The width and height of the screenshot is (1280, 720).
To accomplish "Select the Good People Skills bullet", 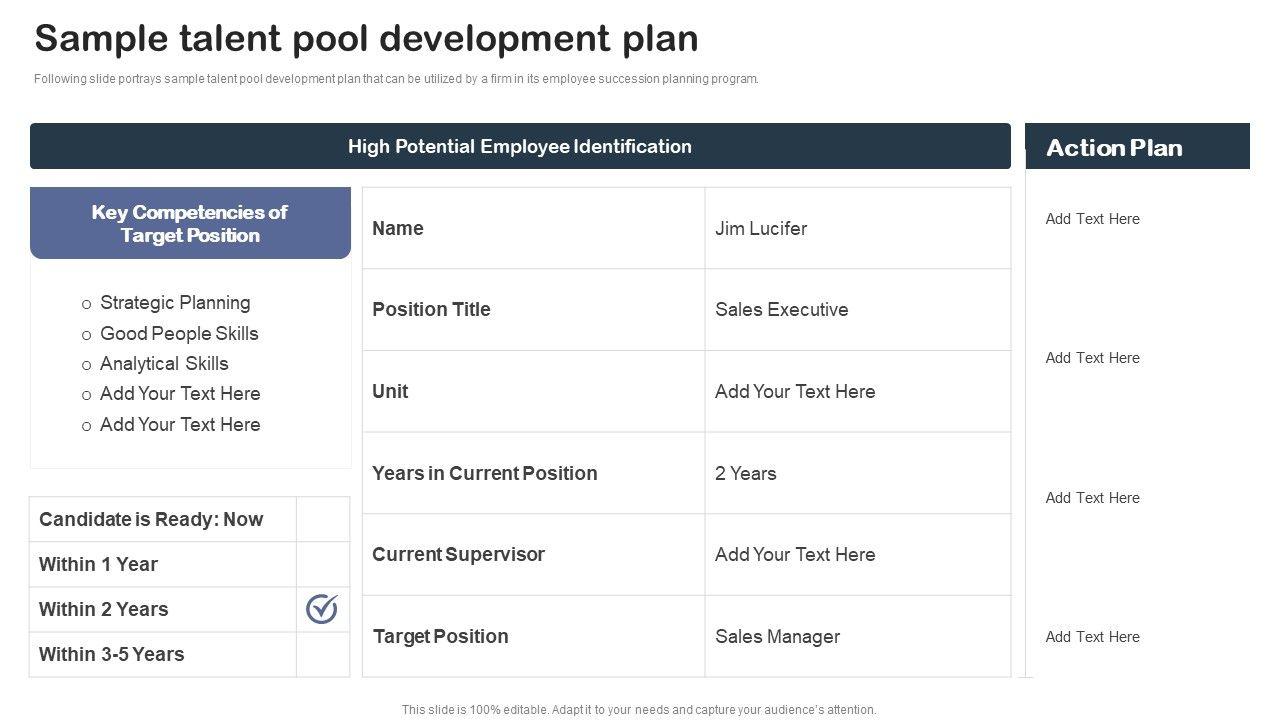I will 179,333.
